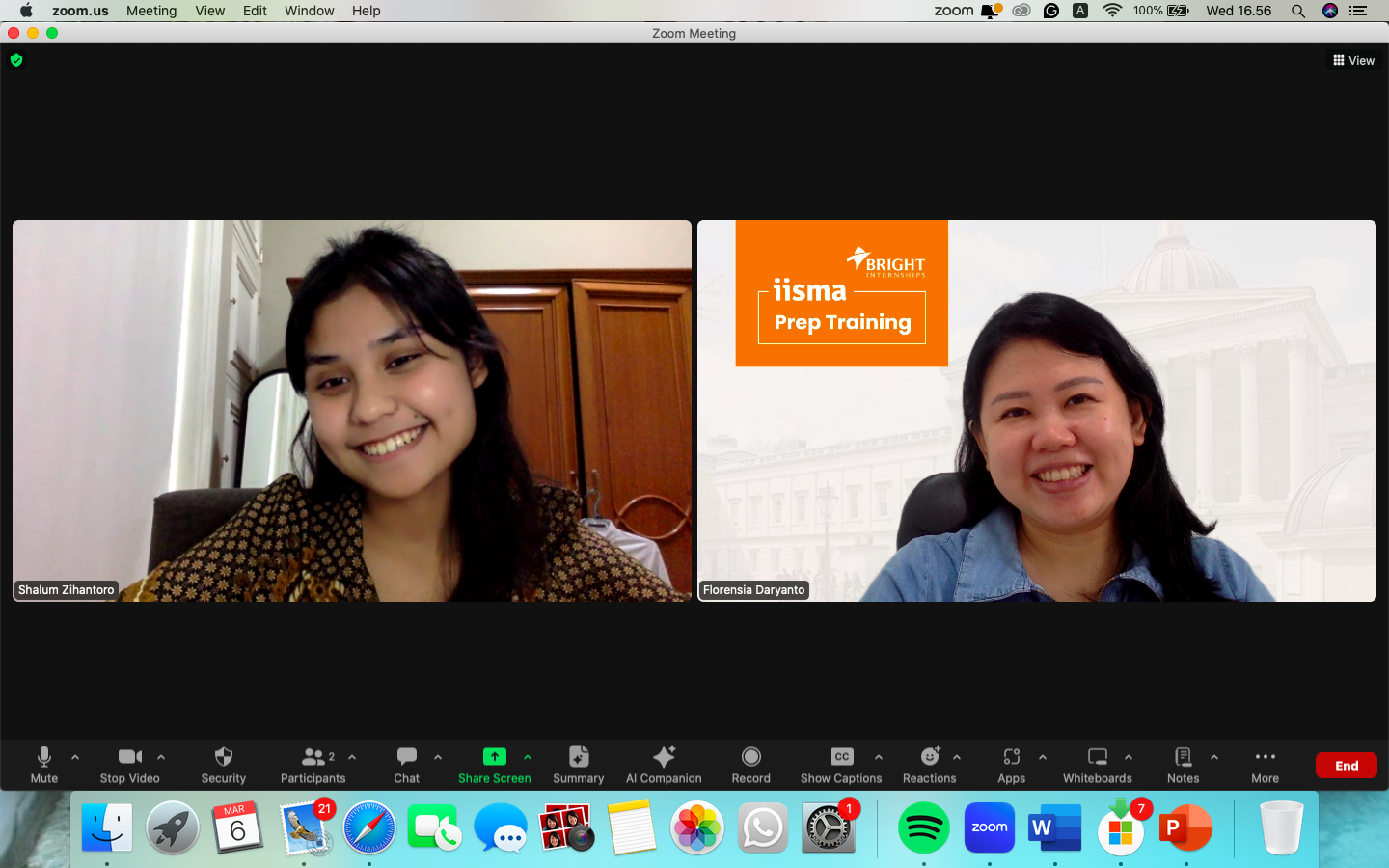The width and height of the screenshot is (1389, 868).
Task: Expand audio settings via Mute chevron
Action: point(75,757)
